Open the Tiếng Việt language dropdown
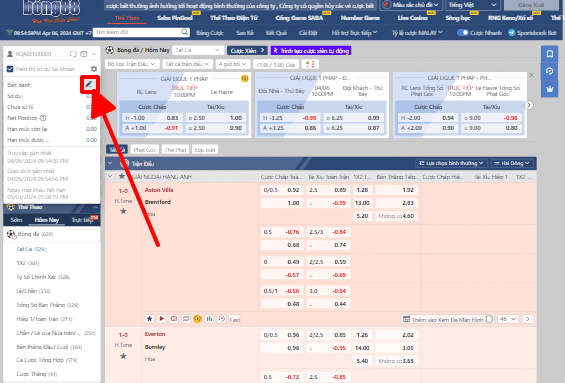The image size is (565, 383). [472, 5]
